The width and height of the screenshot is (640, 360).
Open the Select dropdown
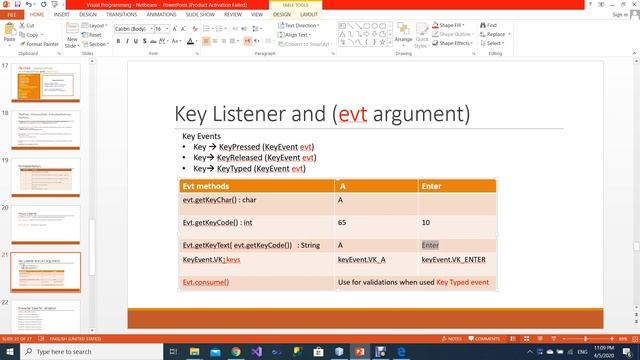[492, 43]
